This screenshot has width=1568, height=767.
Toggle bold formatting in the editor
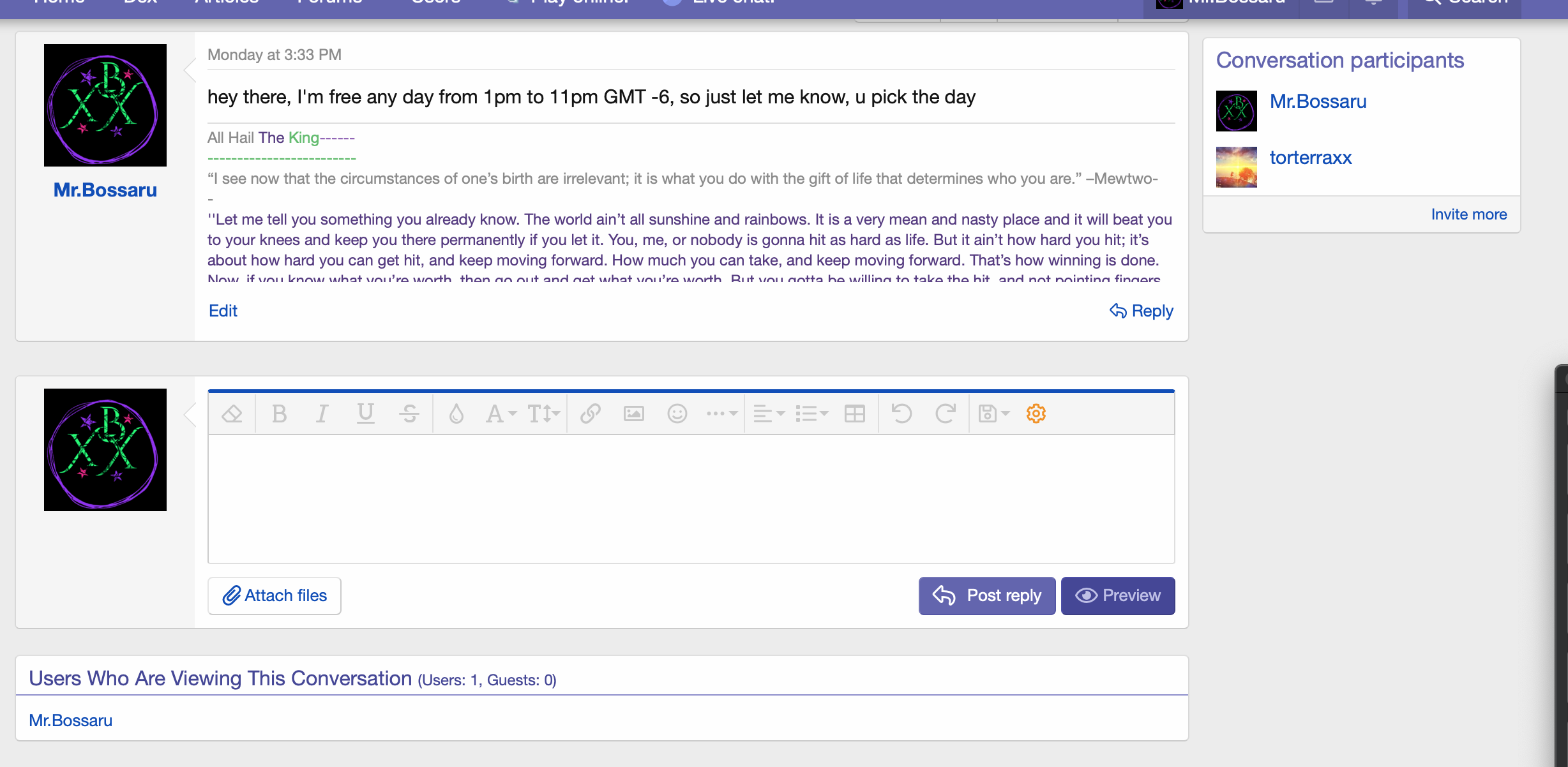(279, 414)
